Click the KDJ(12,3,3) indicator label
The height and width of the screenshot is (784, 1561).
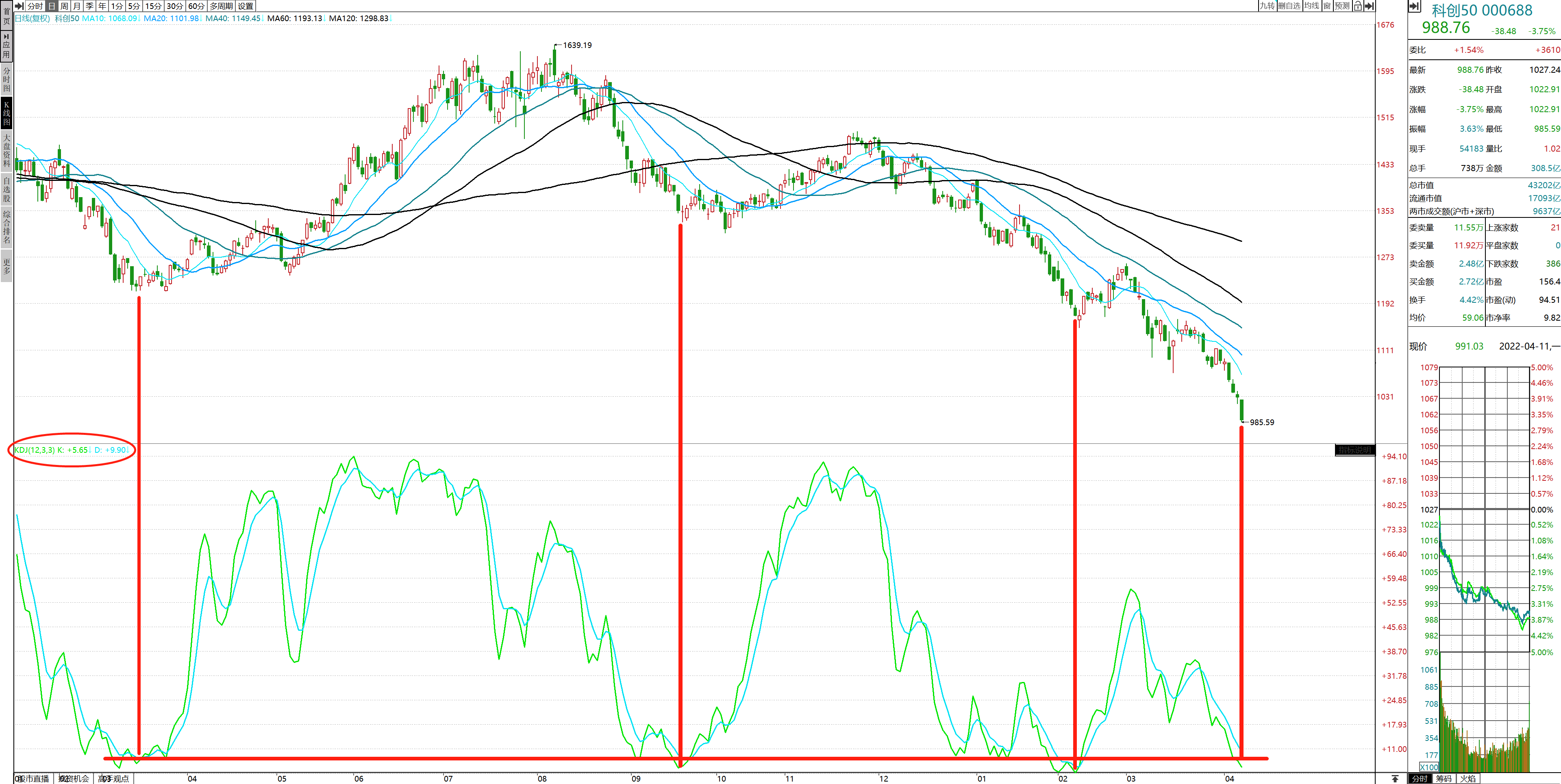(35, 450)
